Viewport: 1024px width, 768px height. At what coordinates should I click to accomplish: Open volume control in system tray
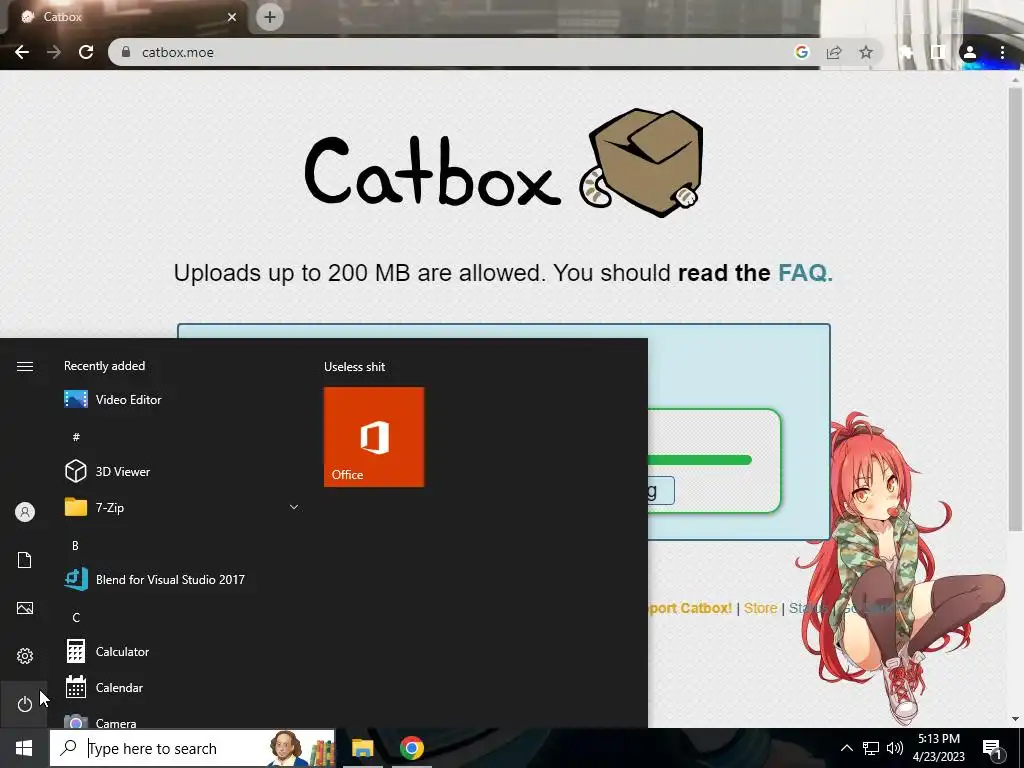(x=895, y=748)
